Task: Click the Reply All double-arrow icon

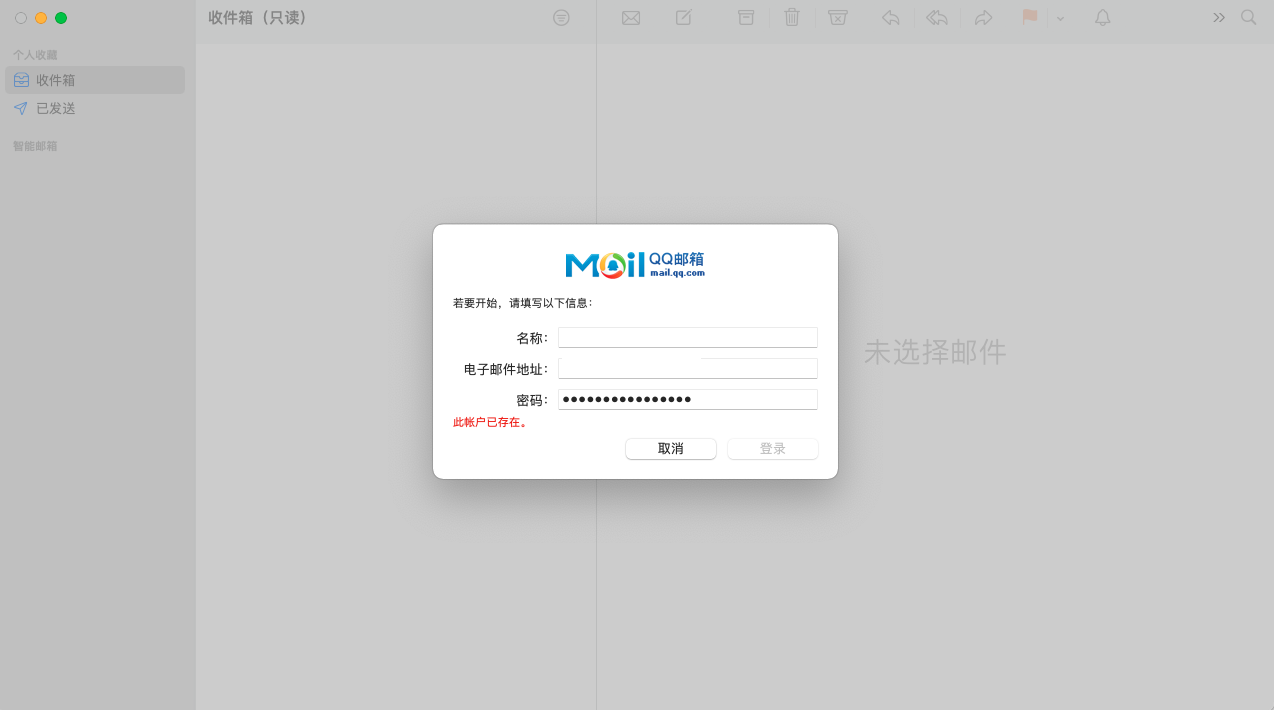Action: click(x=937, y=18)
